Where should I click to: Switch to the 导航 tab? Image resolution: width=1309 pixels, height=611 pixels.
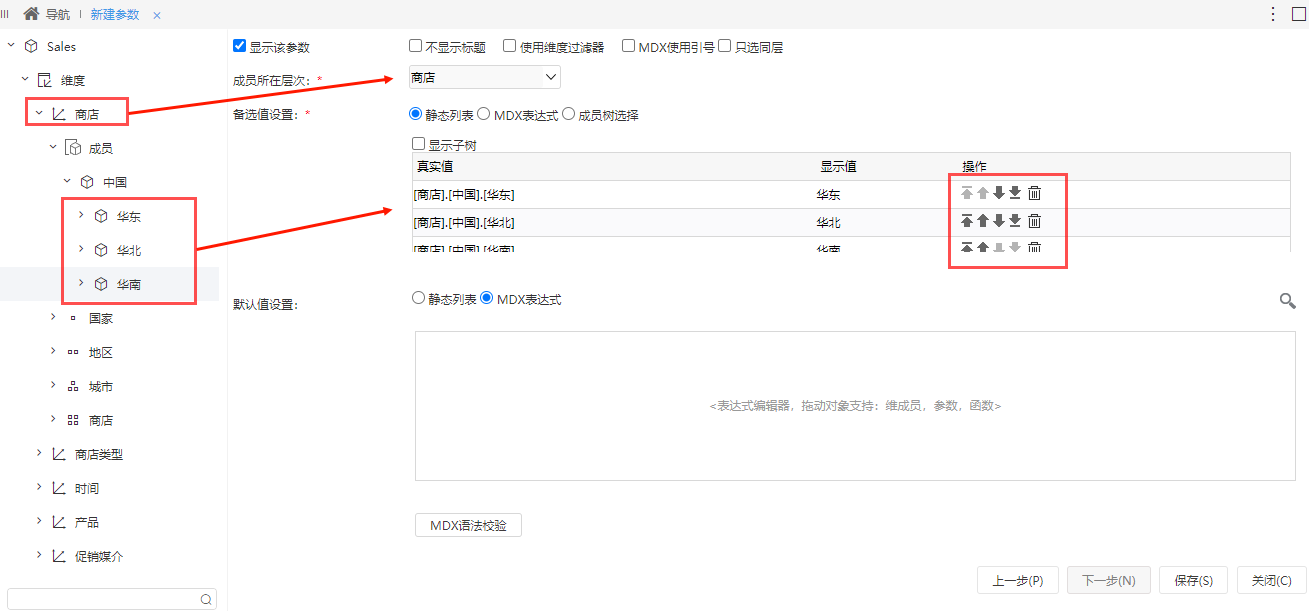click(58, 14)
